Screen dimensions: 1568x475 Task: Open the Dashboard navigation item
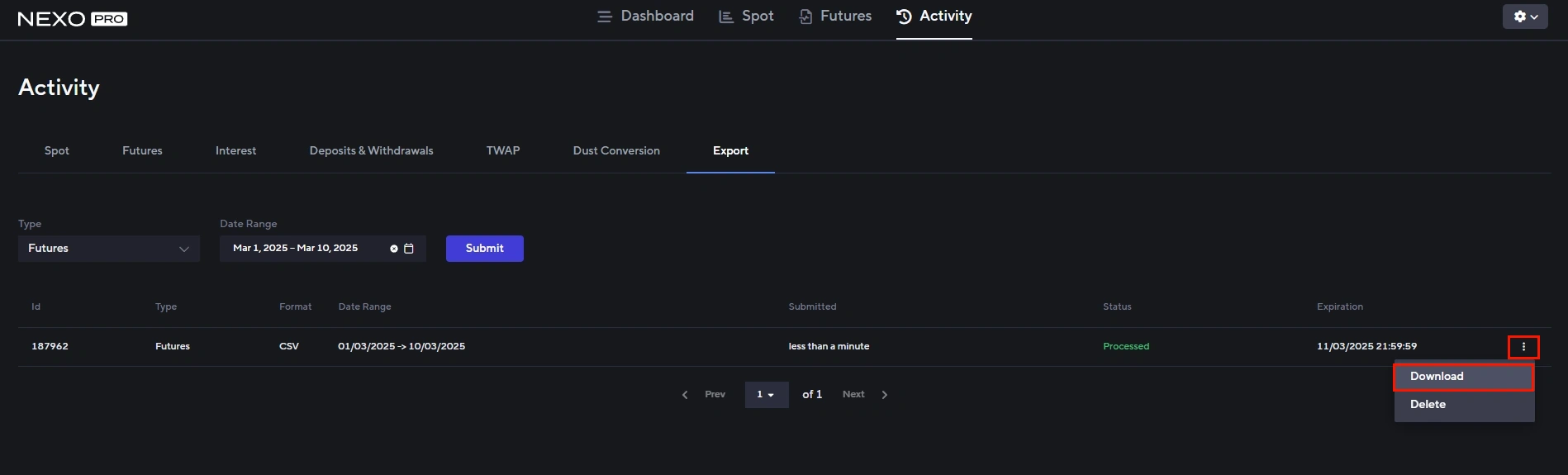point(646,17)
